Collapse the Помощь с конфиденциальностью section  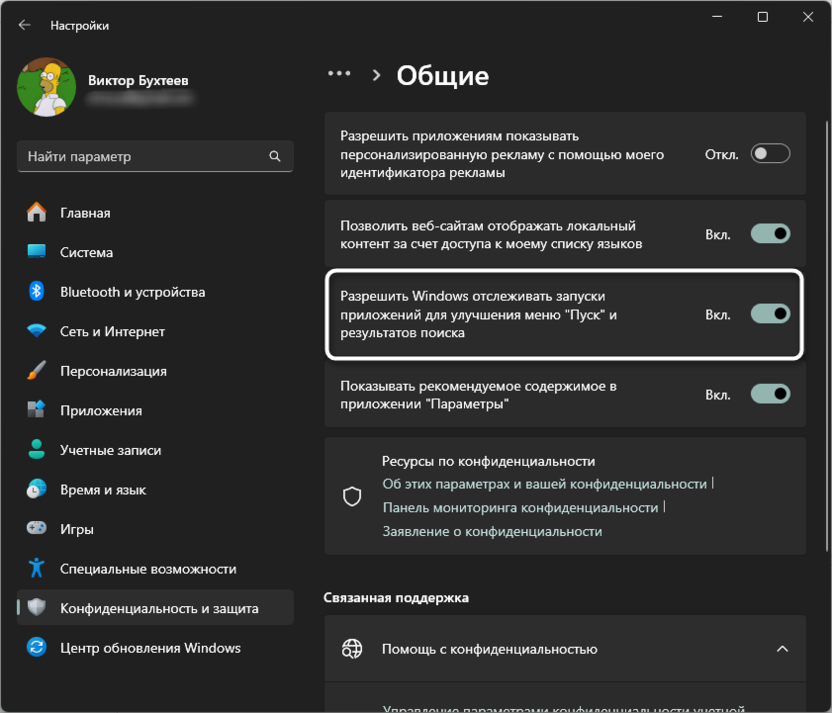pos(782,649)
